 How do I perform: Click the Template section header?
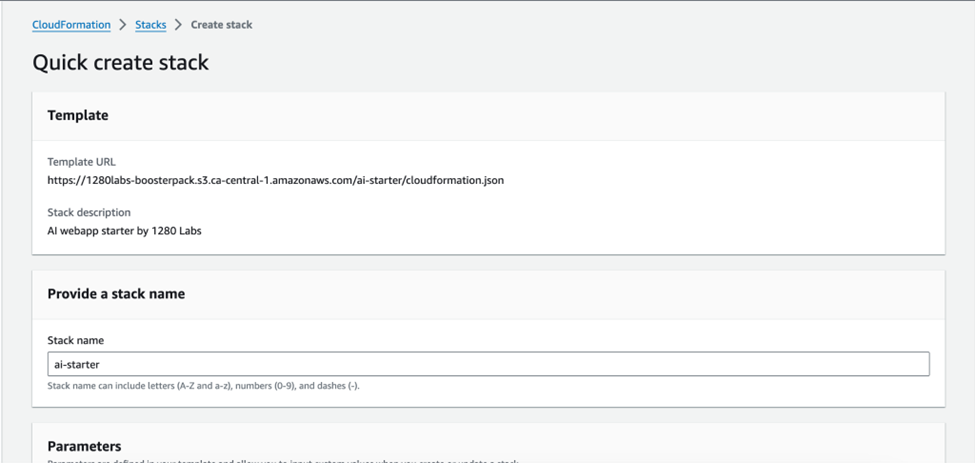(x=78, y=116)
